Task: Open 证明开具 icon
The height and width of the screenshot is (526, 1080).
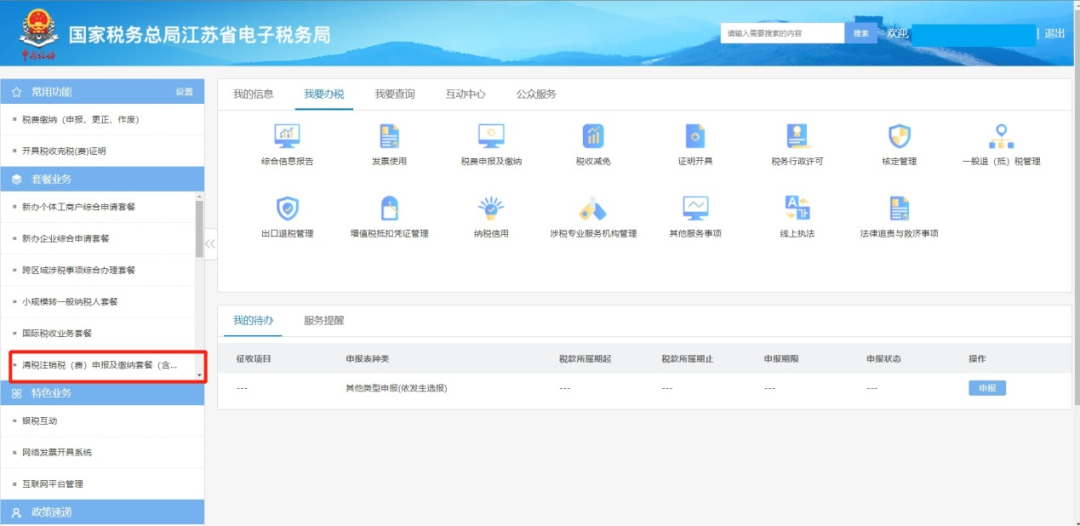Action: 695,136
